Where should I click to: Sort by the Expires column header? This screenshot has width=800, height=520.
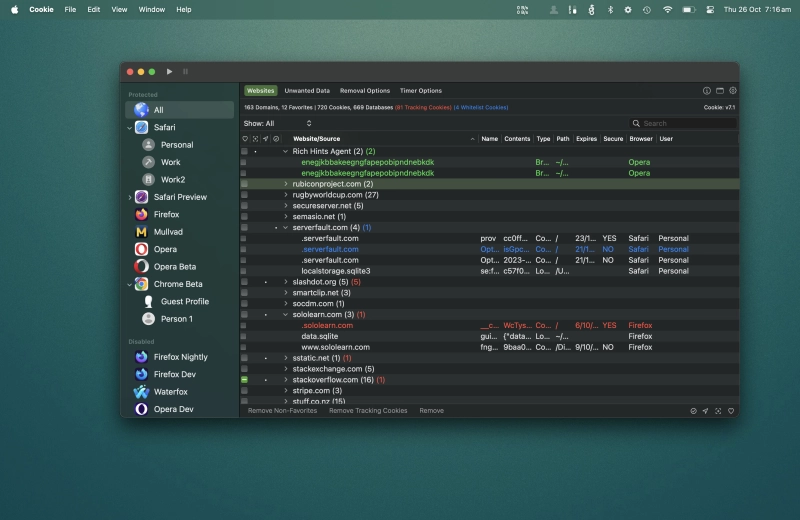(x=586, y=139)
